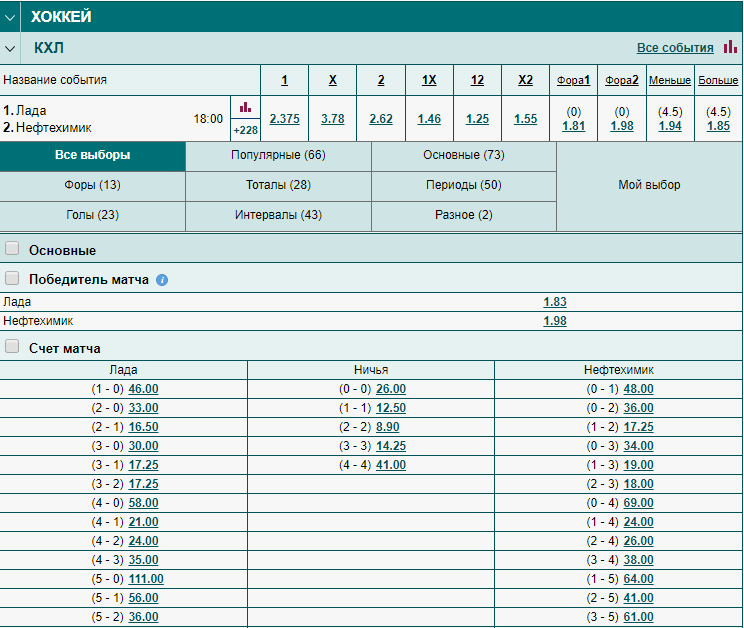Screen dimensions: 744x628
Task: Pick 12 double chance odds 1.25
Action: point(477,119)
